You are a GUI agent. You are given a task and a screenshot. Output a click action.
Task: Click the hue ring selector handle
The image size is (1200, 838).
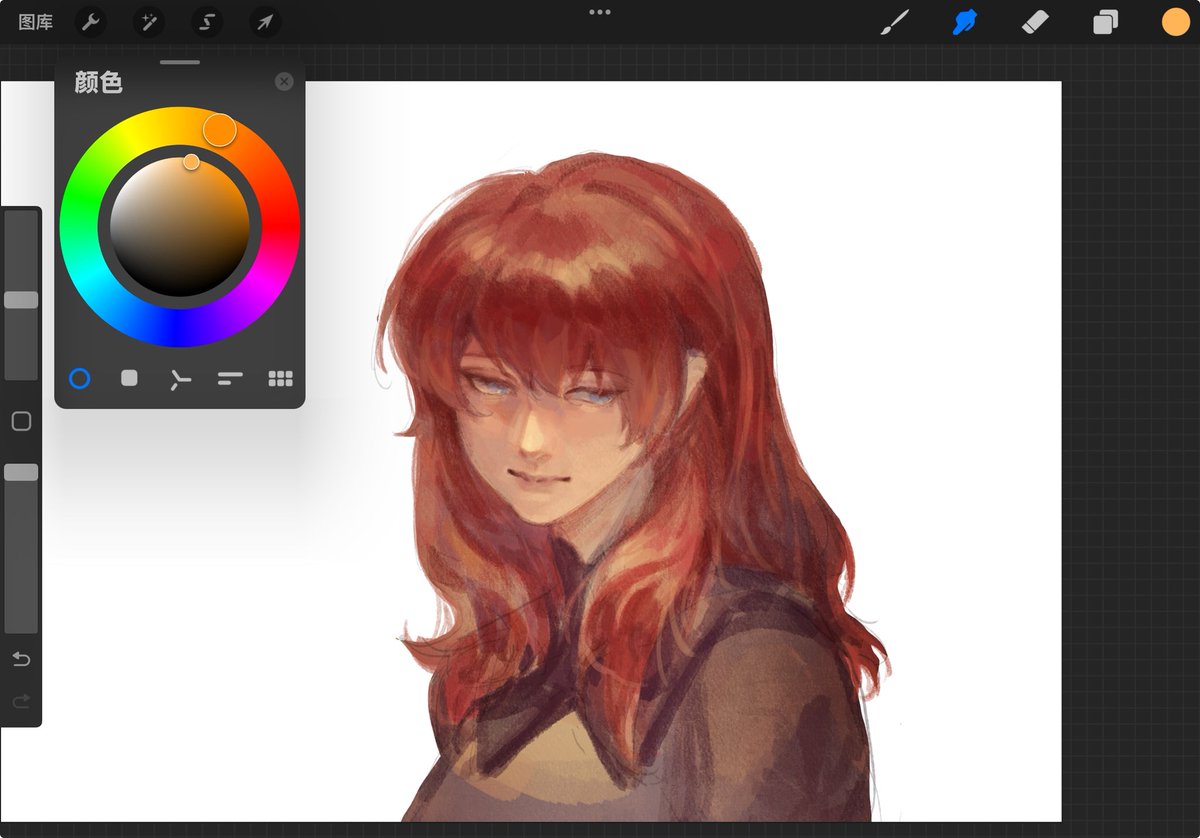pyautogui.click(x=220, y=129)
